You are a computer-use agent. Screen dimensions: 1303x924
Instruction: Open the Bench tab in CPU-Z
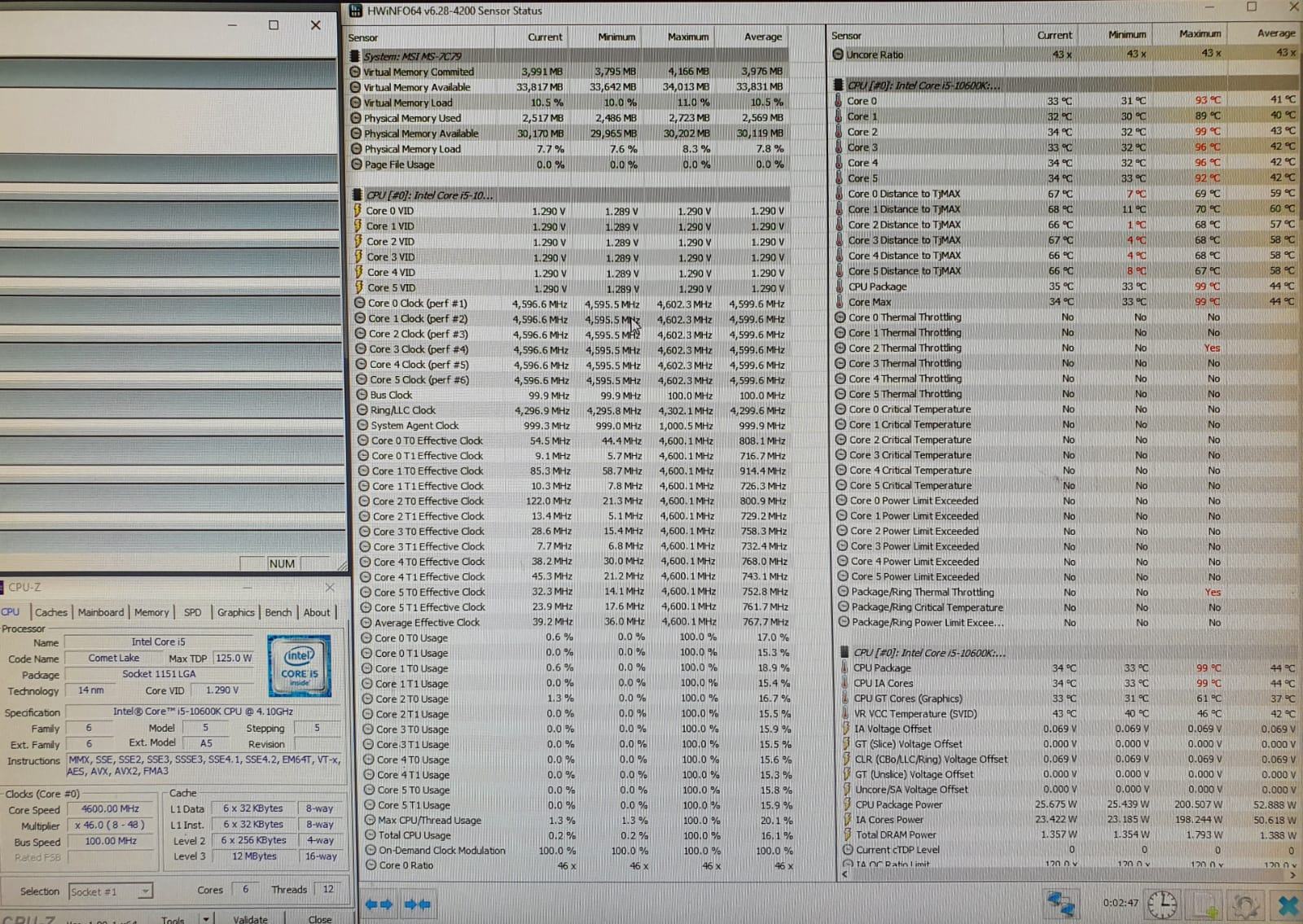(x=279, y=612)
